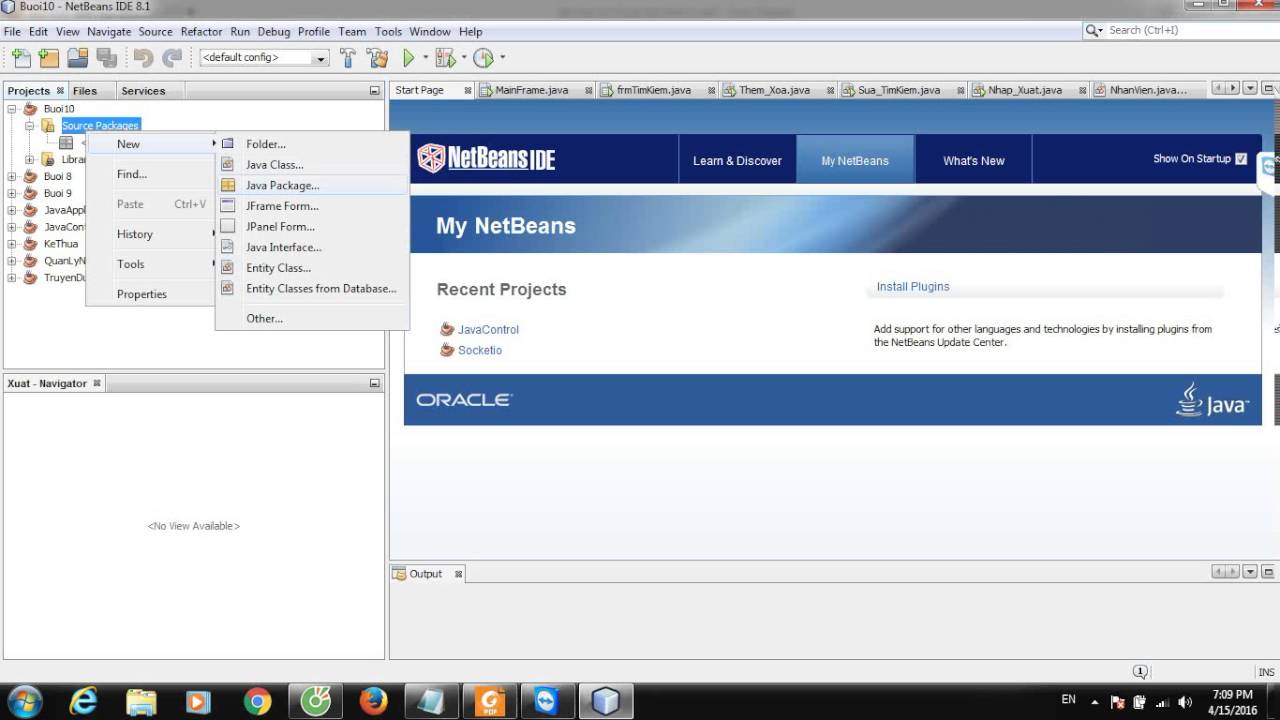Viewport: 1280px width, 720px height.
Task: Build the project with the hammer icon
Action: (348, 58)
